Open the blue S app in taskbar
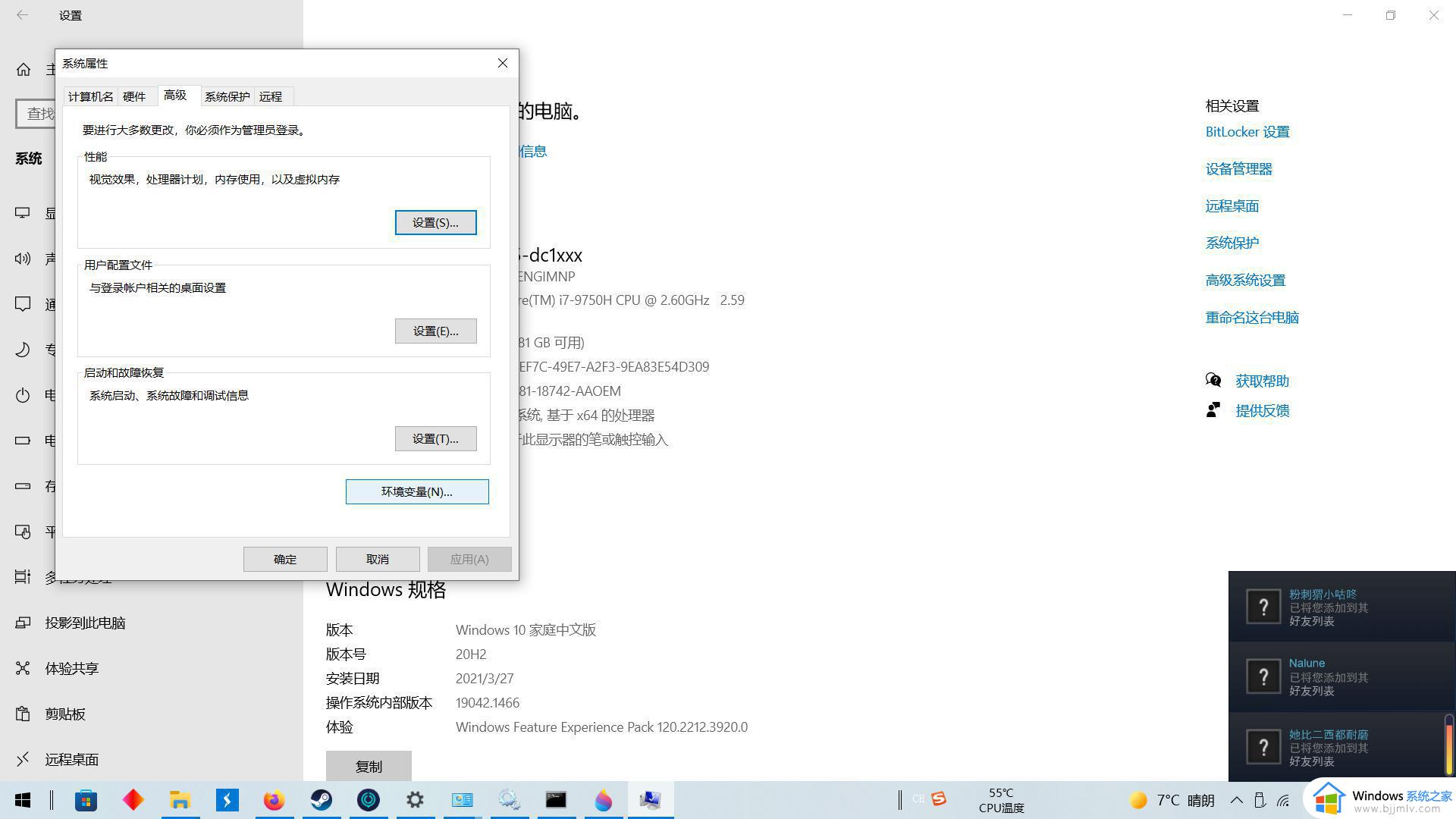This screenshot has height=819, width=1456. [x=227, y=800]
